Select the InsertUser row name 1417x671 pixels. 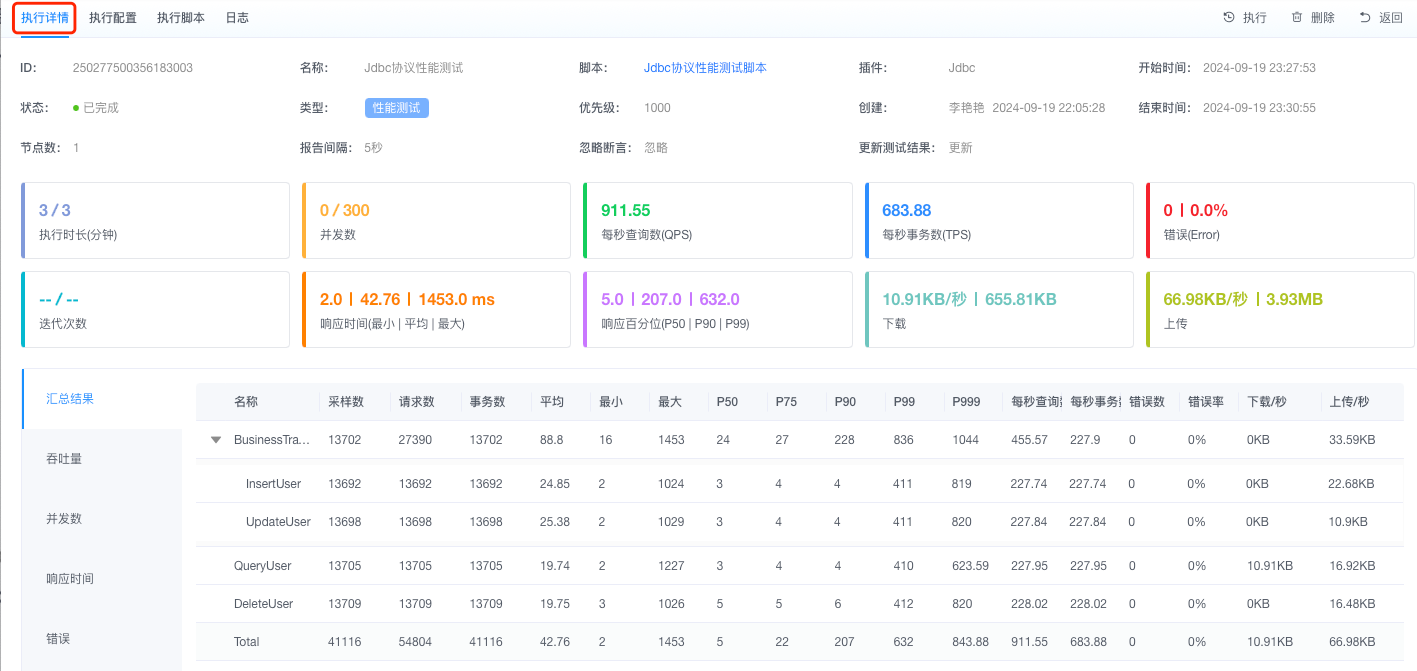tap(273, 484)
